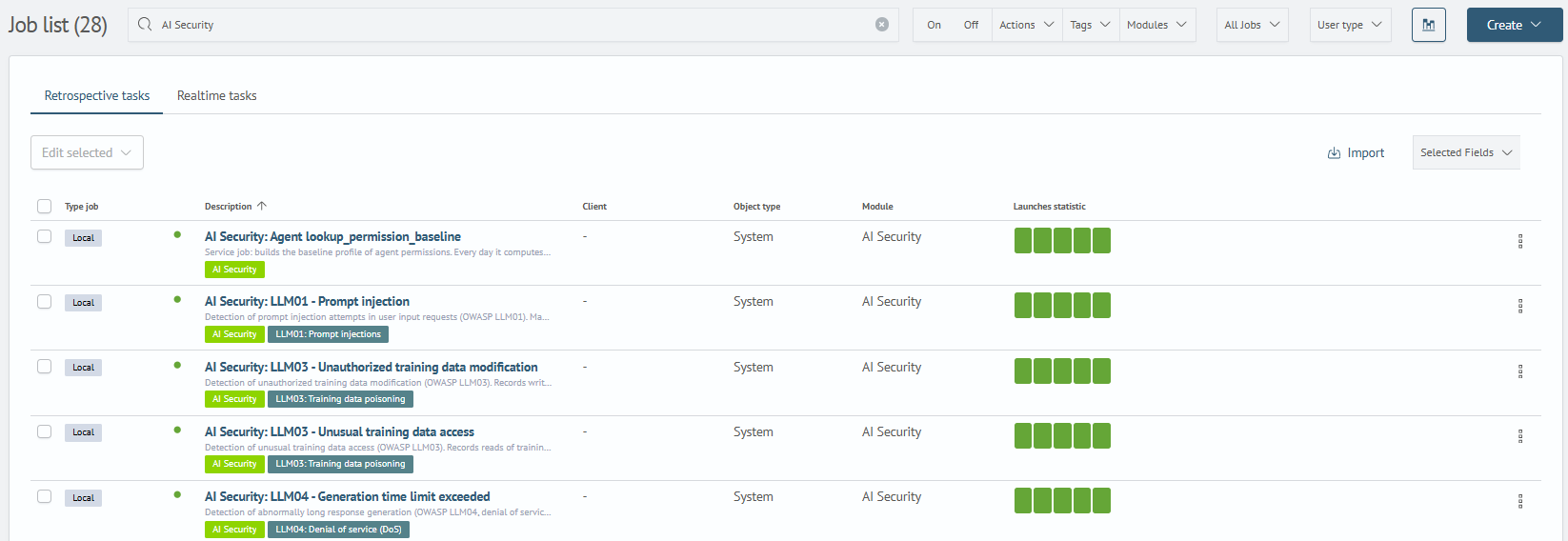1568x541 pixels.
Task: Check the Unusual training data access checkbox
Action: coord(44,431)
